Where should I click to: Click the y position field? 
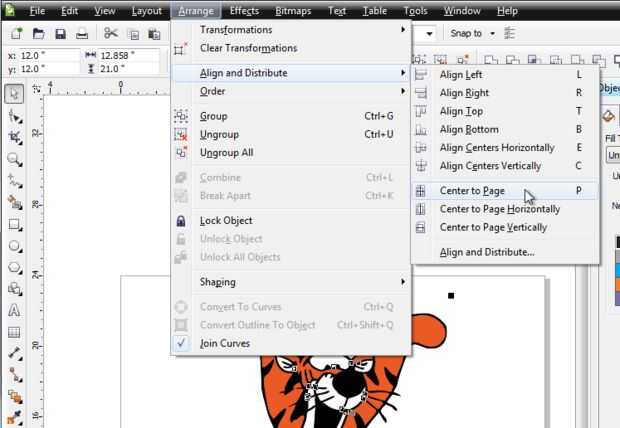(x=48, y=69)
